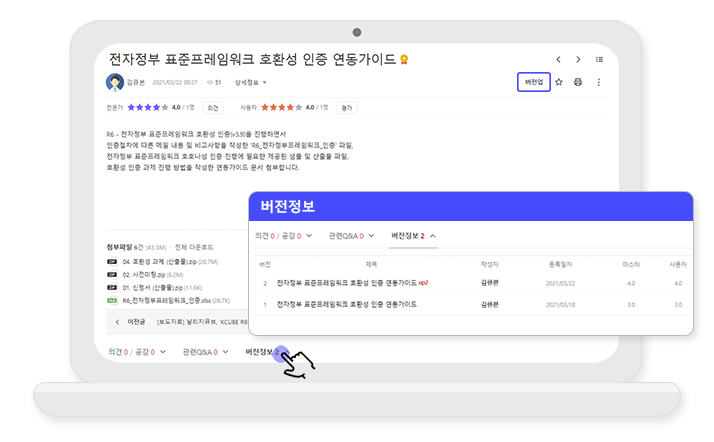Go to previous post with left arrow

pyautogui.click(x=559, y=60)
